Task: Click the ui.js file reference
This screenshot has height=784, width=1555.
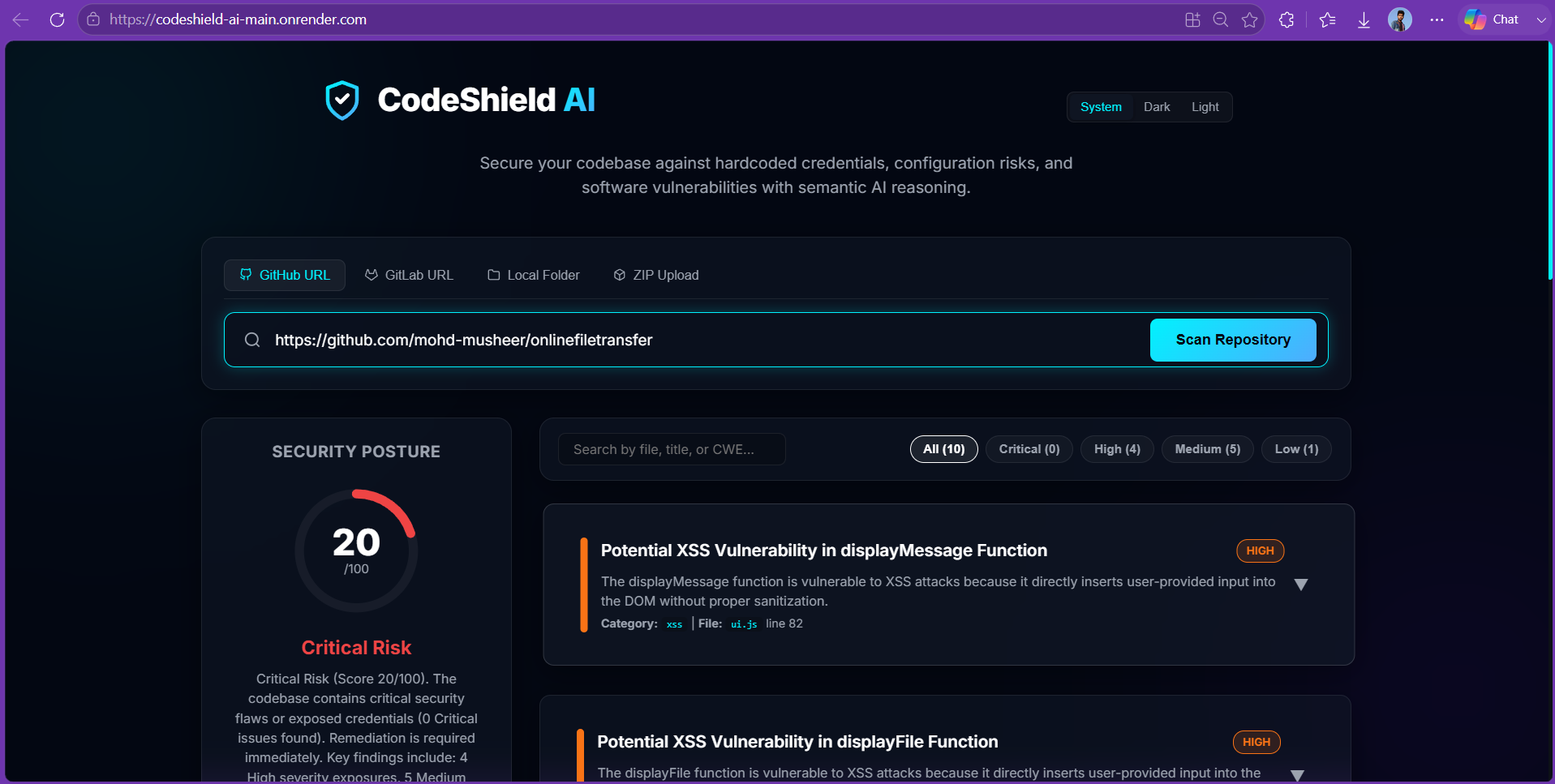Action: pos(744,624)
